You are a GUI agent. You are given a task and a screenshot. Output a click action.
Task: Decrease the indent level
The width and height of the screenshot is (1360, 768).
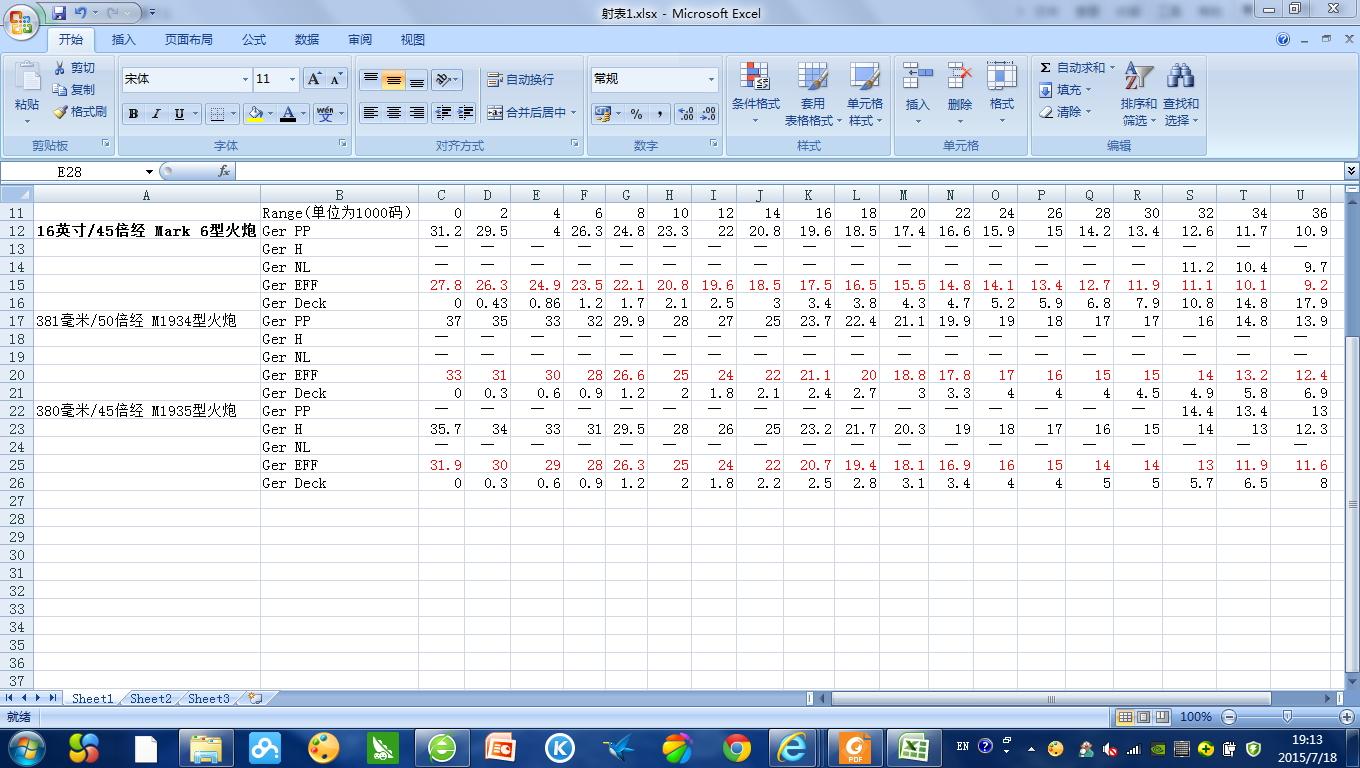pos(443,113)
